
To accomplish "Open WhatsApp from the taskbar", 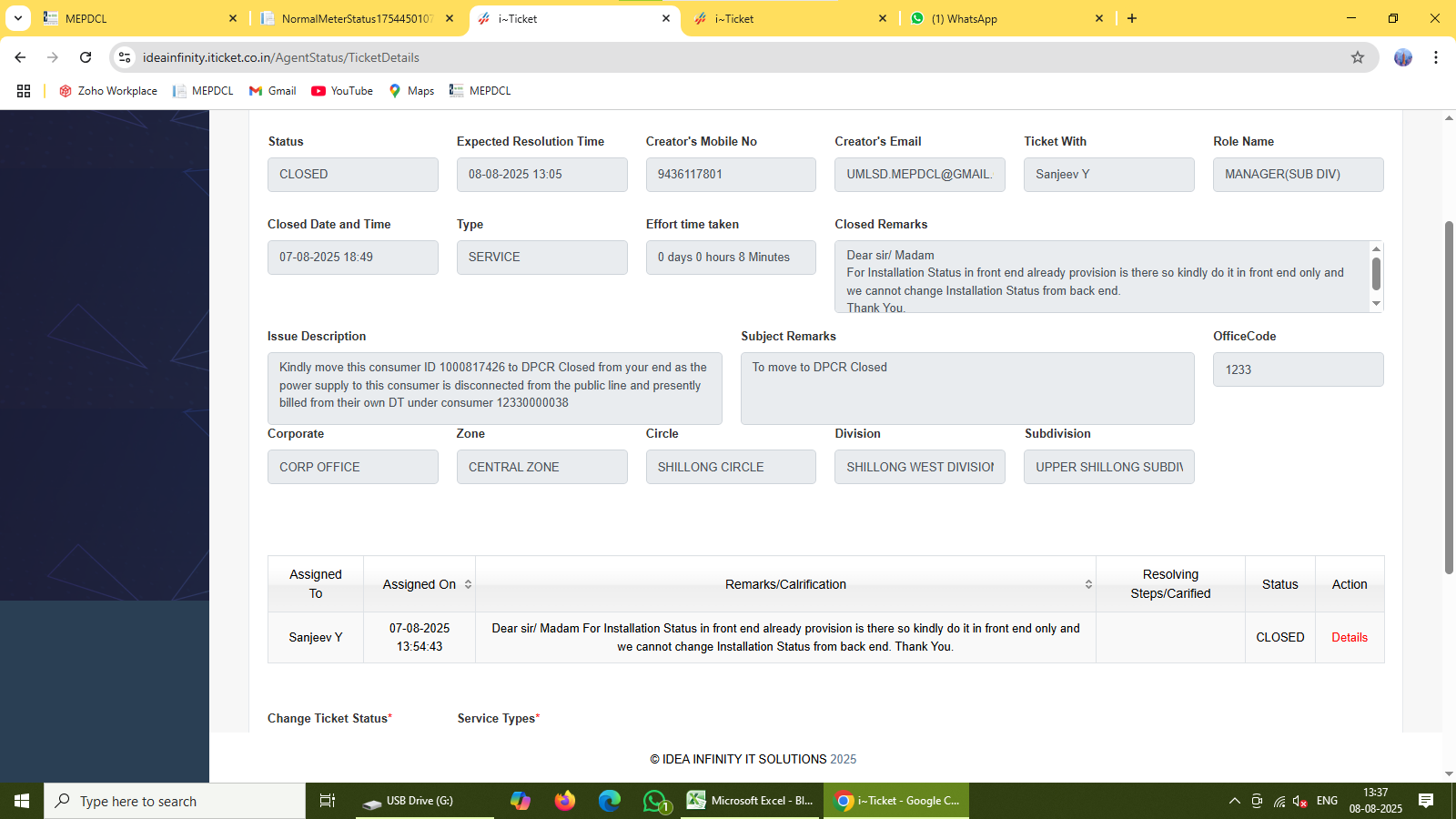I will point(655,801).
